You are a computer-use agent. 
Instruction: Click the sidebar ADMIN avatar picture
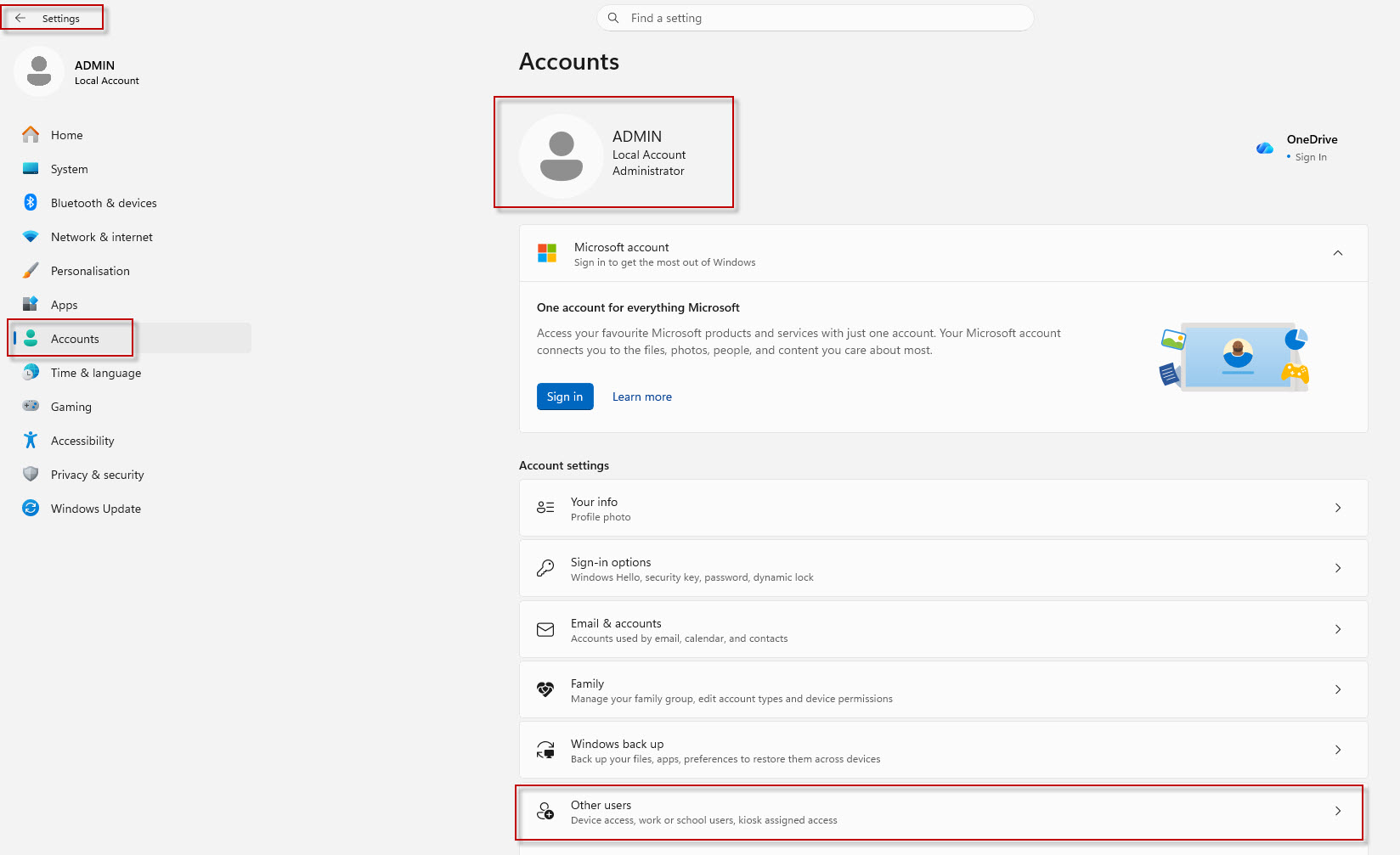click(39, 71)
